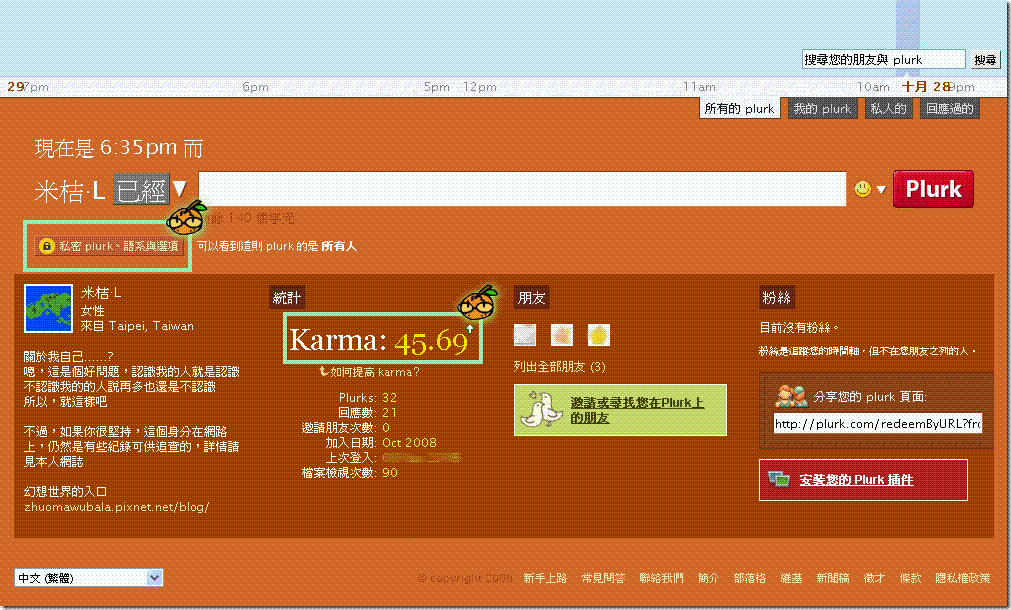Viewport: 1011px width, 610px height.
Task: Switch to the 私人的 tab
Action: point(888,108)
